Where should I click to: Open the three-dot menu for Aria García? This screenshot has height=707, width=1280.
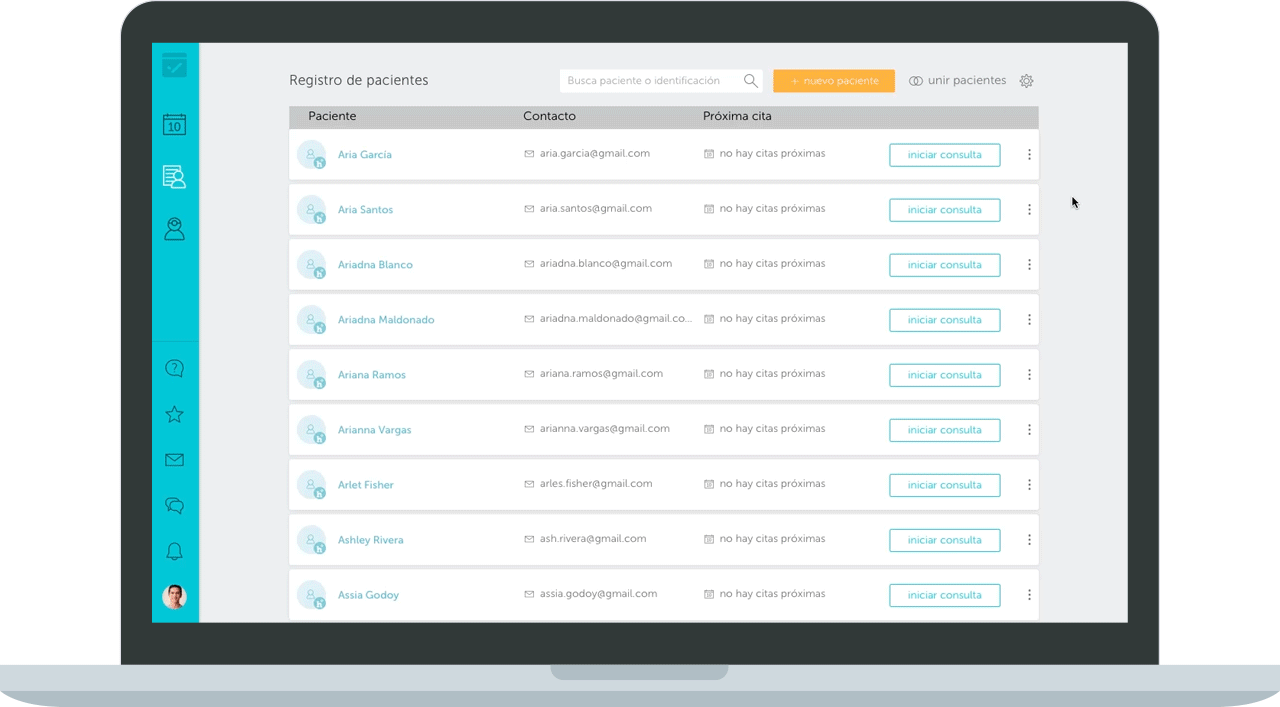pos(1029,154)
